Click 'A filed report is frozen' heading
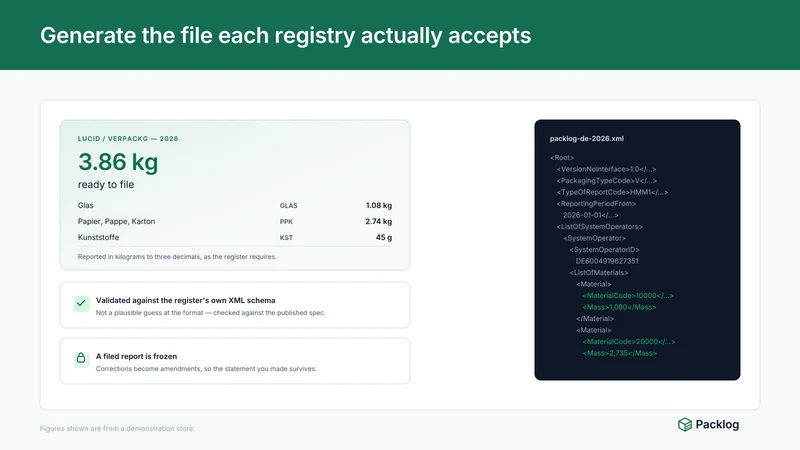 pyautogui.click(x=136, y=356)
